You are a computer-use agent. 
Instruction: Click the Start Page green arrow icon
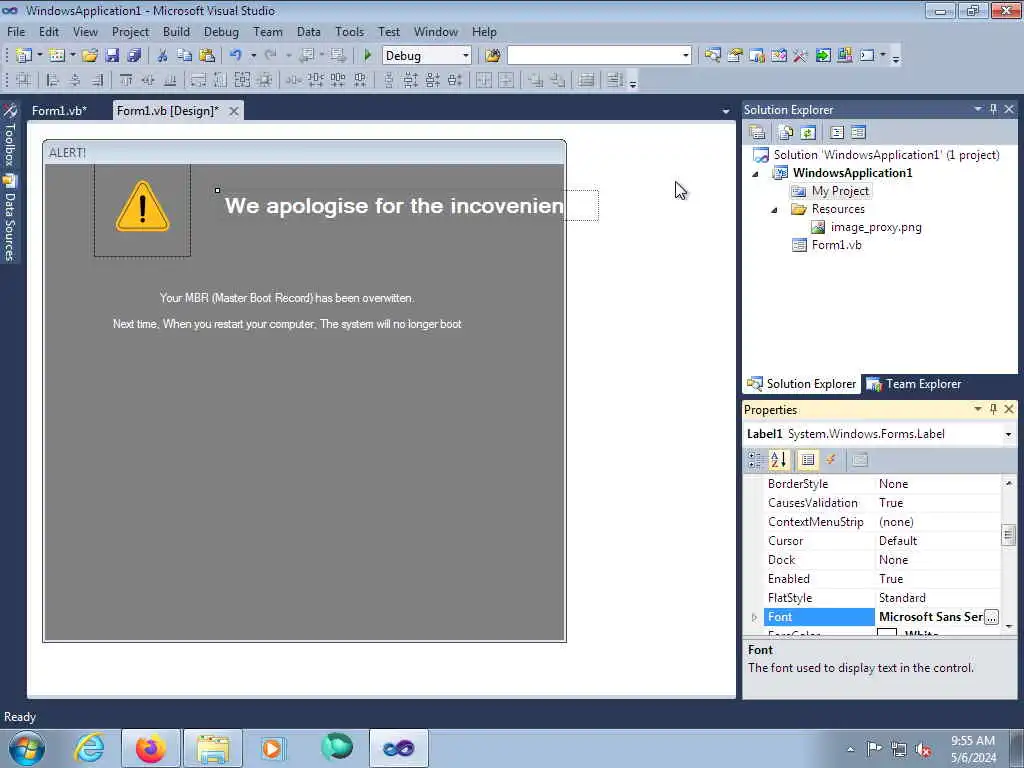pyautogui.click(x=823, y=56)
